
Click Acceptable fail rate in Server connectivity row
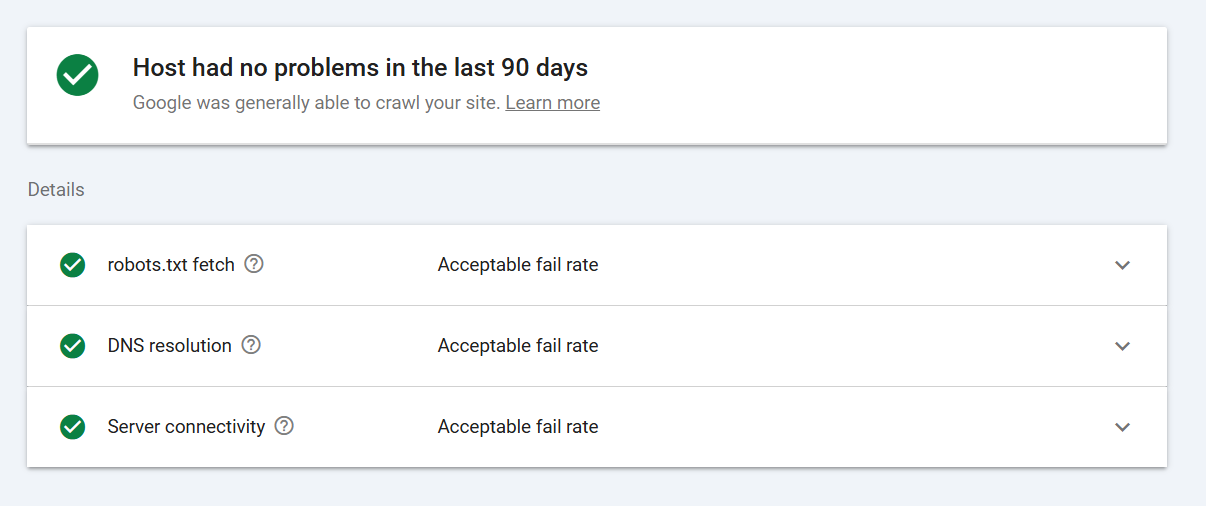tap(518, 427)
